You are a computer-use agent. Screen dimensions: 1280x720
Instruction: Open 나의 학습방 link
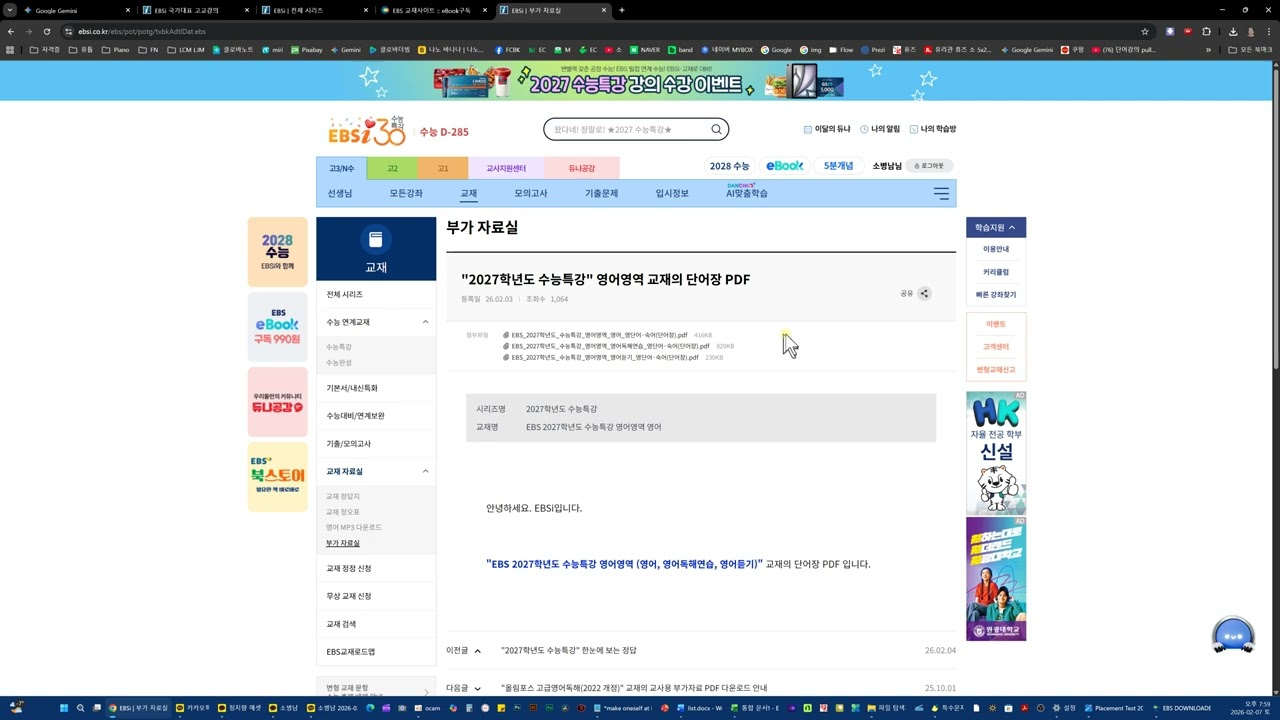click(933, 129)
